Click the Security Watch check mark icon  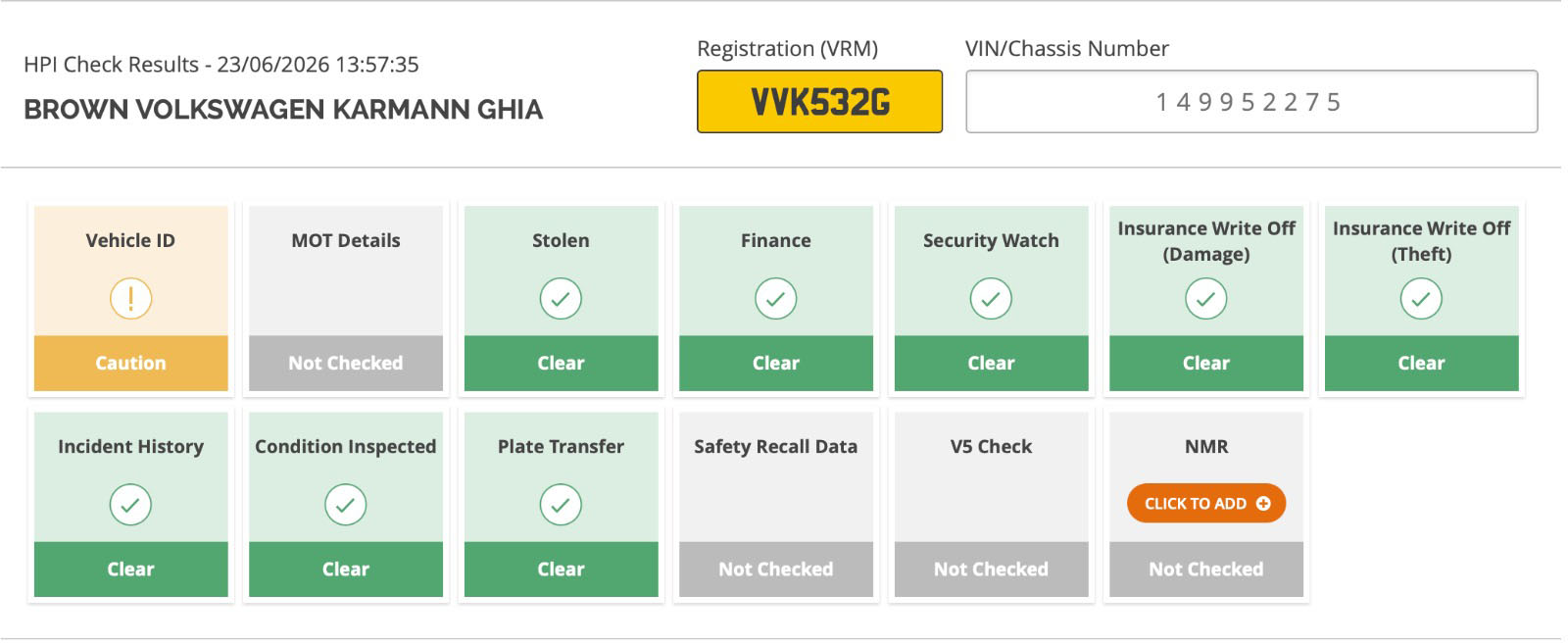pos(991,298)
